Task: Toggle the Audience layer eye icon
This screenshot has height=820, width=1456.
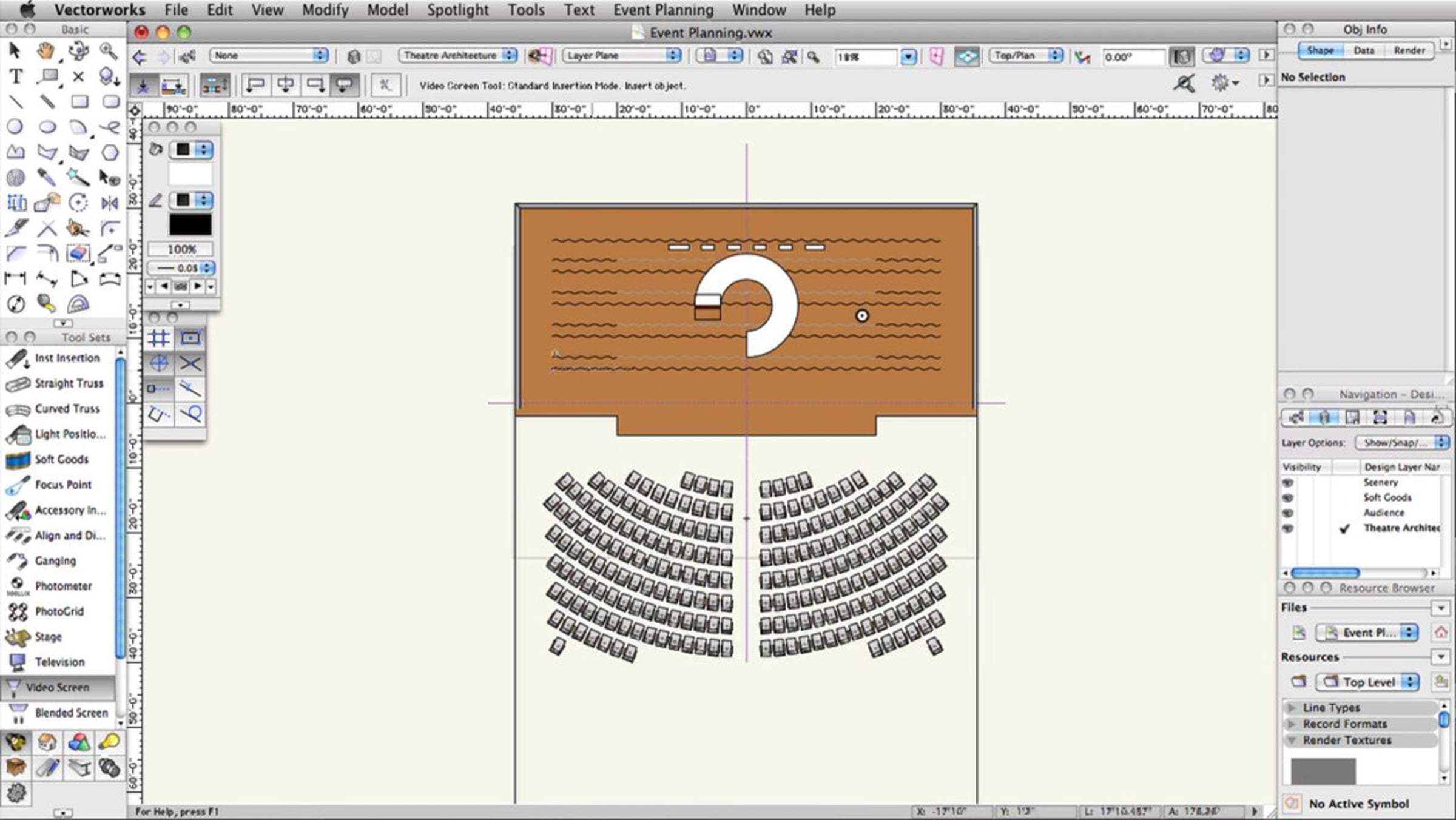Action: point(1288,513)
